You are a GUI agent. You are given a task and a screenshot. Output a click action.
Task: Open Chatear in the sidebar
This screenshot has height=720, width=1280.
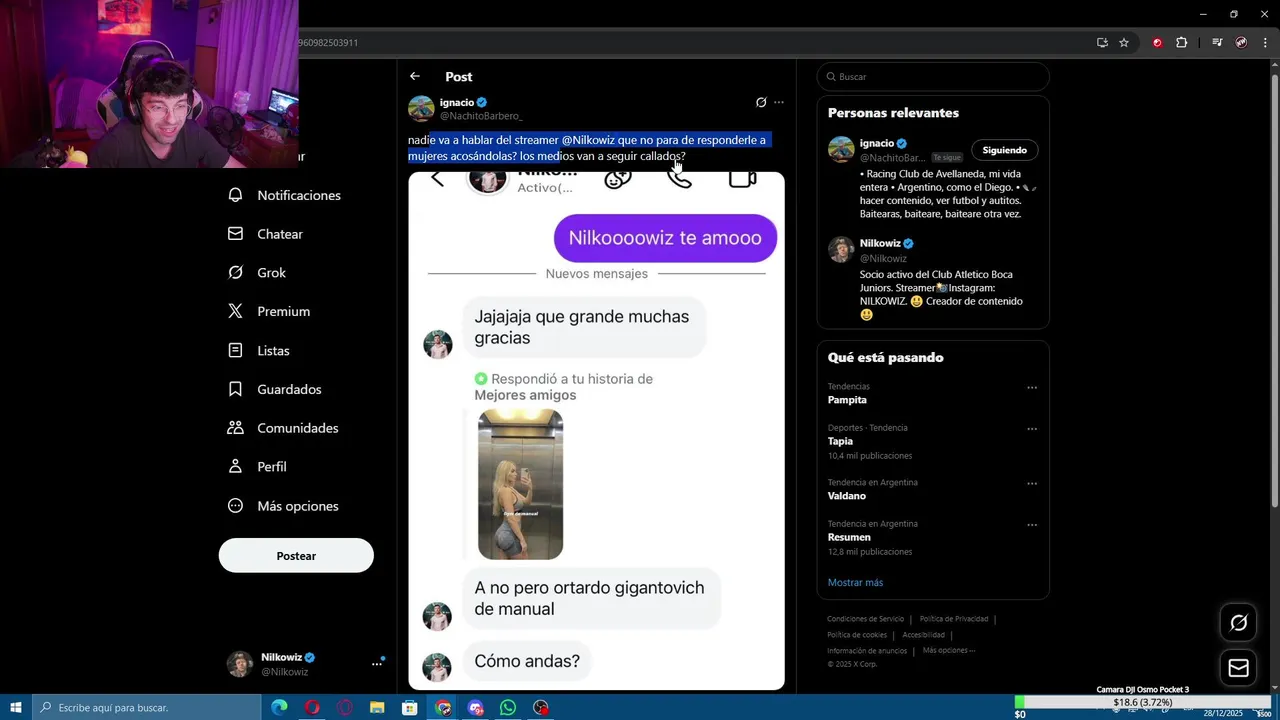pos(266,234)
